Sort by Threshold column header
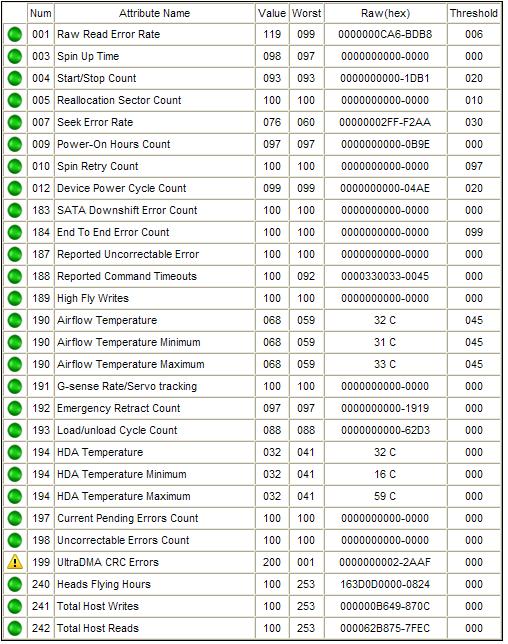The width and height of the screenshot is (508, 644). click(474, 13)
